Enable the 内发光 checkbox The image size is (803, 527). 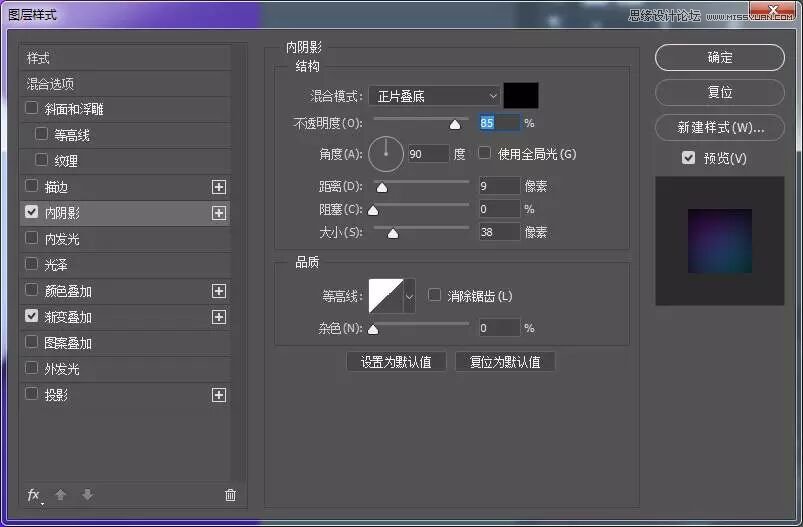tap(31, 238)
